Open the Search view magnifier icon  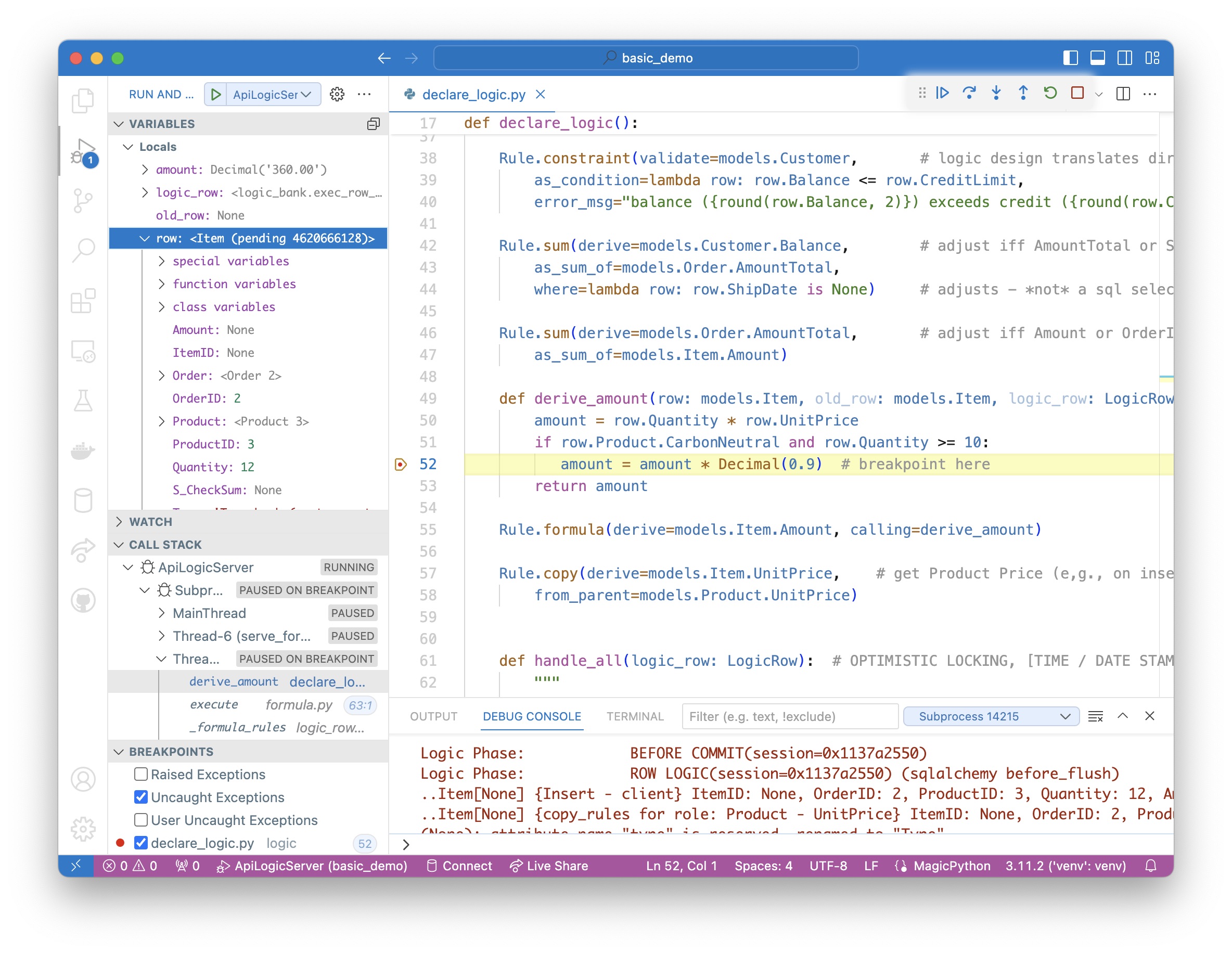pyautogui.click(x=83, y=250)
